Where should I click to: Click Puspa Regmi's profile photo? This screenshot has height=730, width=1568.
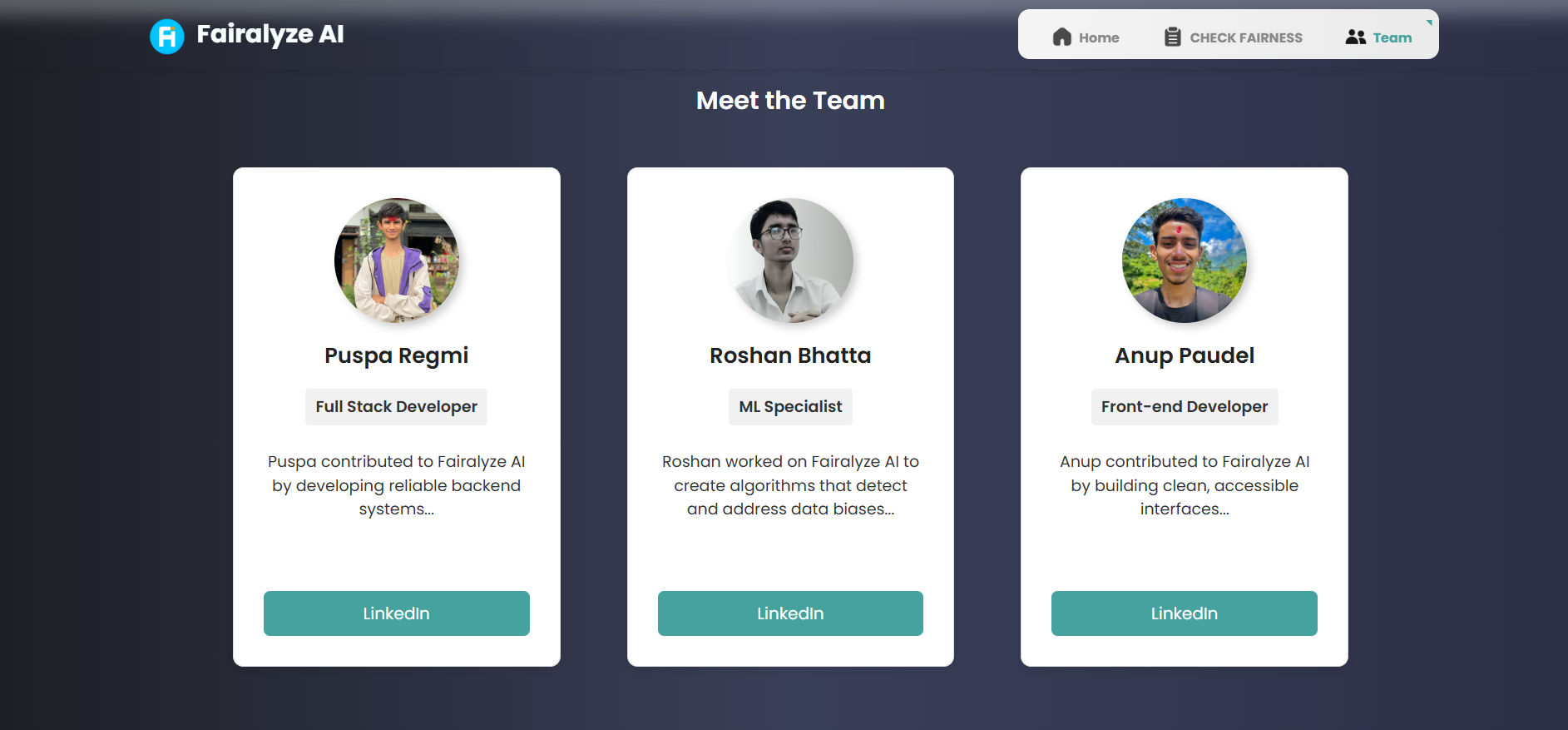coord(397,261)
